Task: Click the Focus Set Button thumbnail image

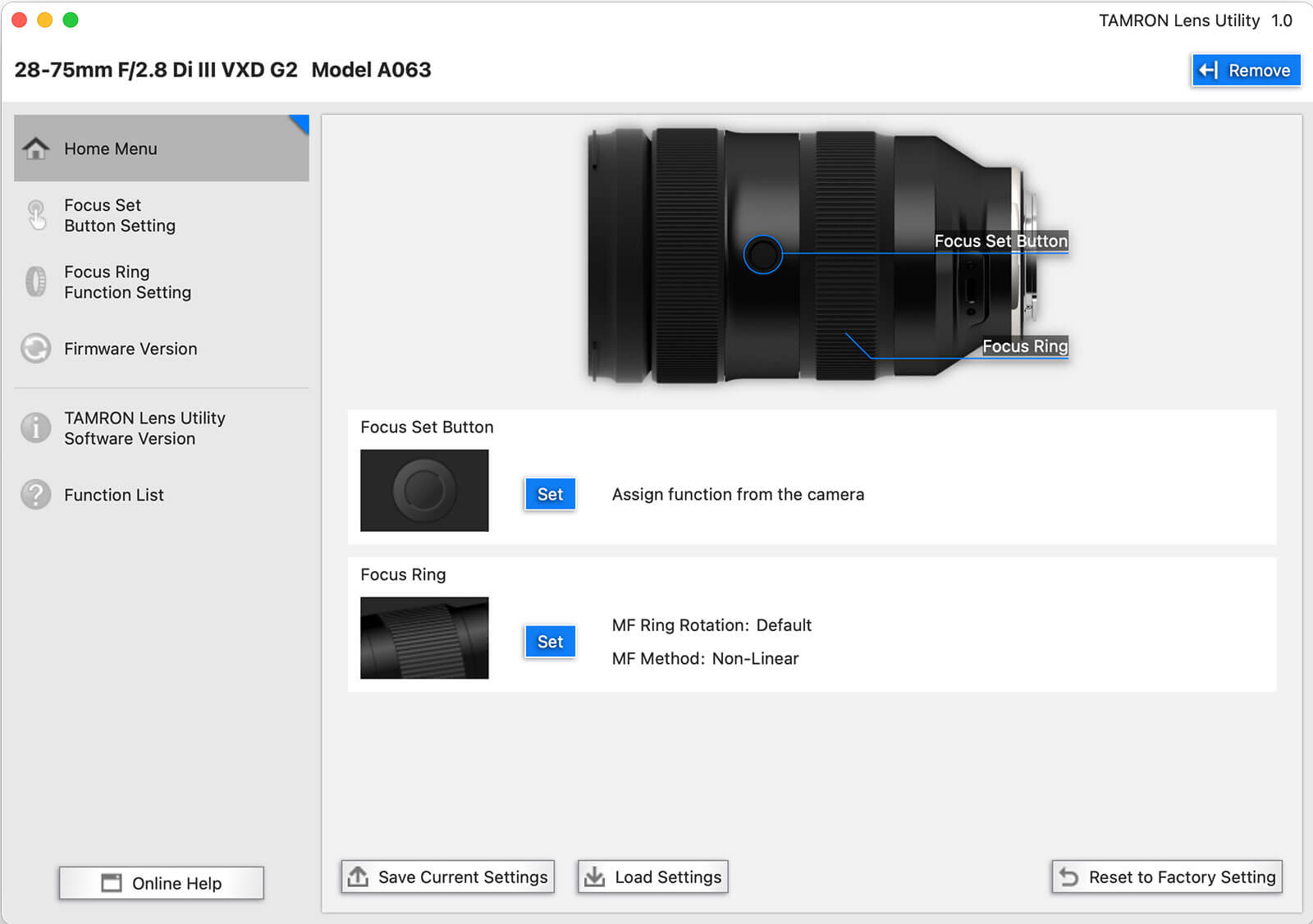Action: (x=424, y=490)
